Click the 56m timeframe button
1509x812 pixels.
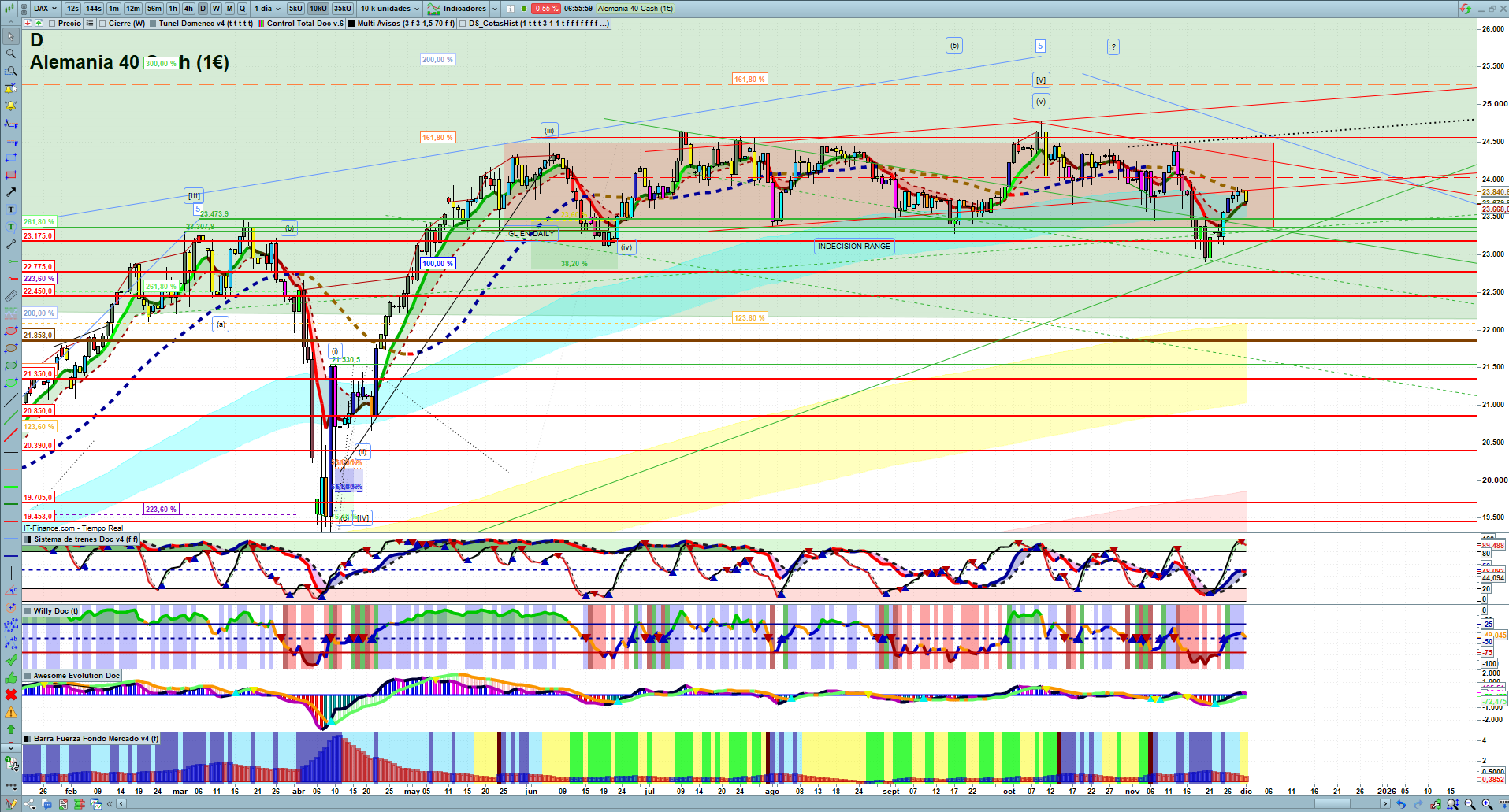(x=154, y=9)
